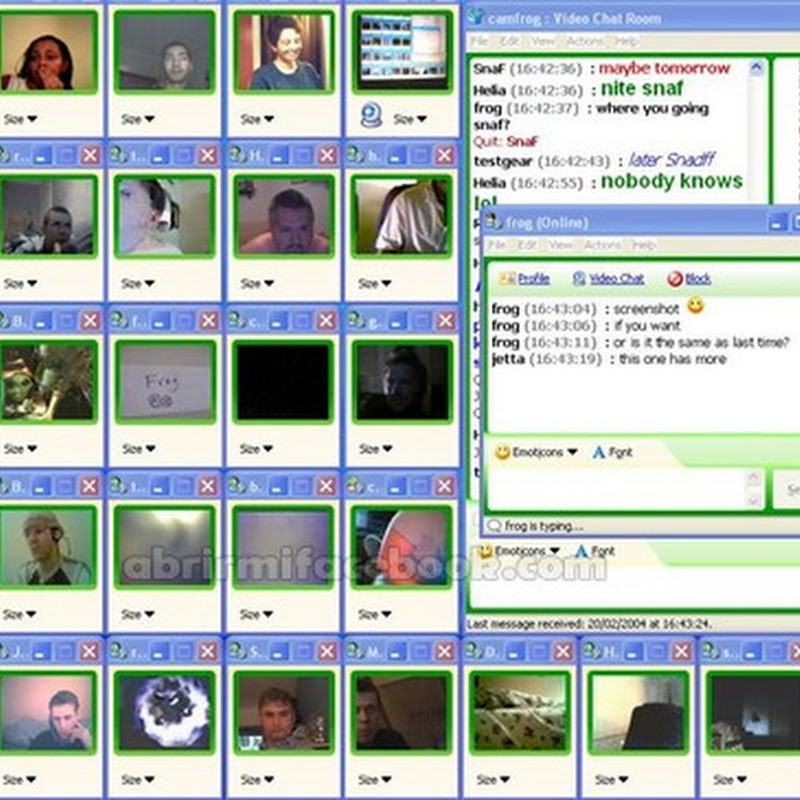The width and height of the screenshot is (800, 800).
Task: Open Emoticons dropdown in the frog (Online) window
Action: click(x=536, y=452)
